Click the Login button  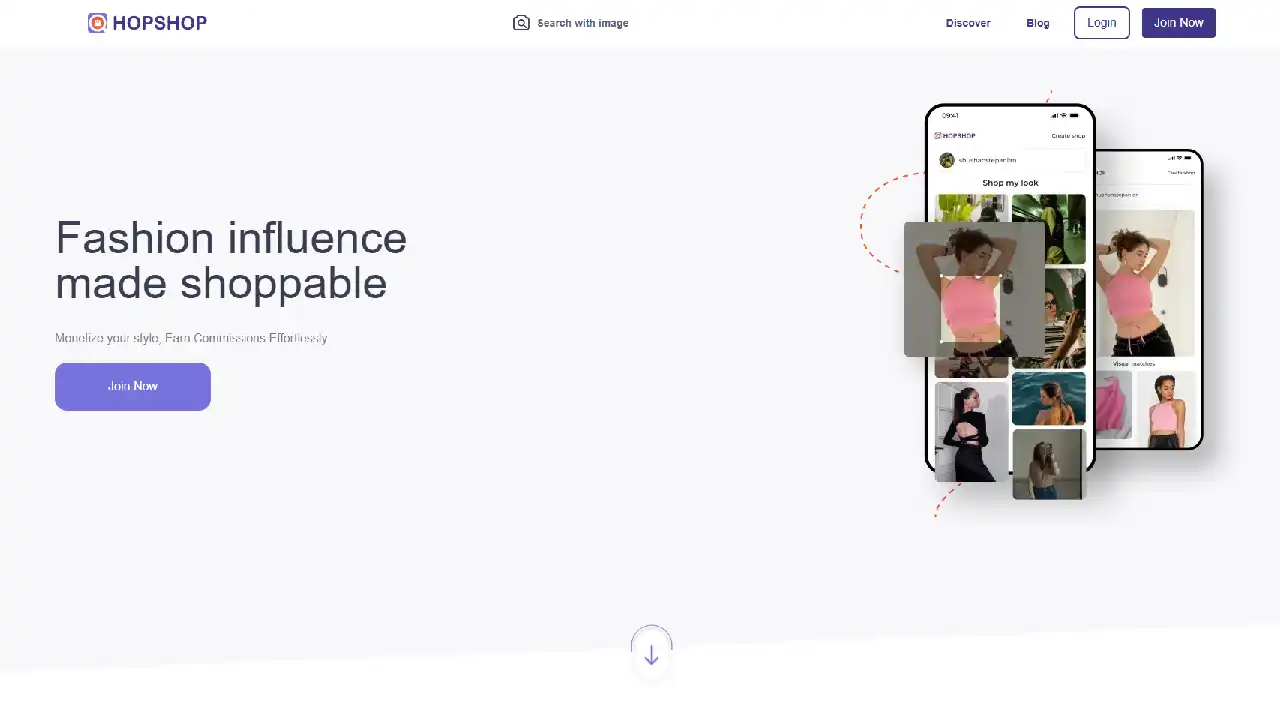click(1102, 23)
